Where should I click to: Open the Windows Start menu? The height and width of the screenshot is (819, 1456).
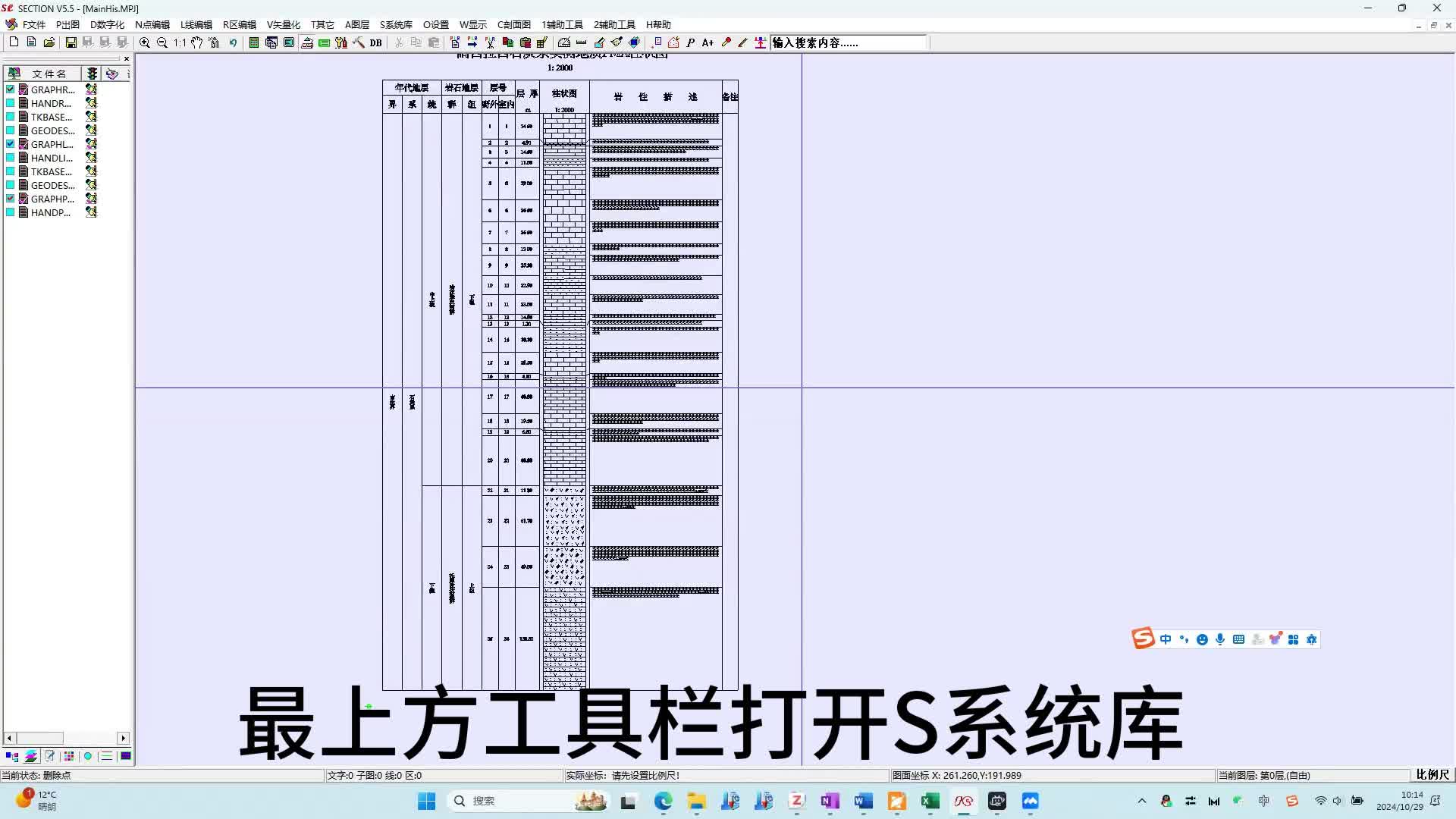426,801
